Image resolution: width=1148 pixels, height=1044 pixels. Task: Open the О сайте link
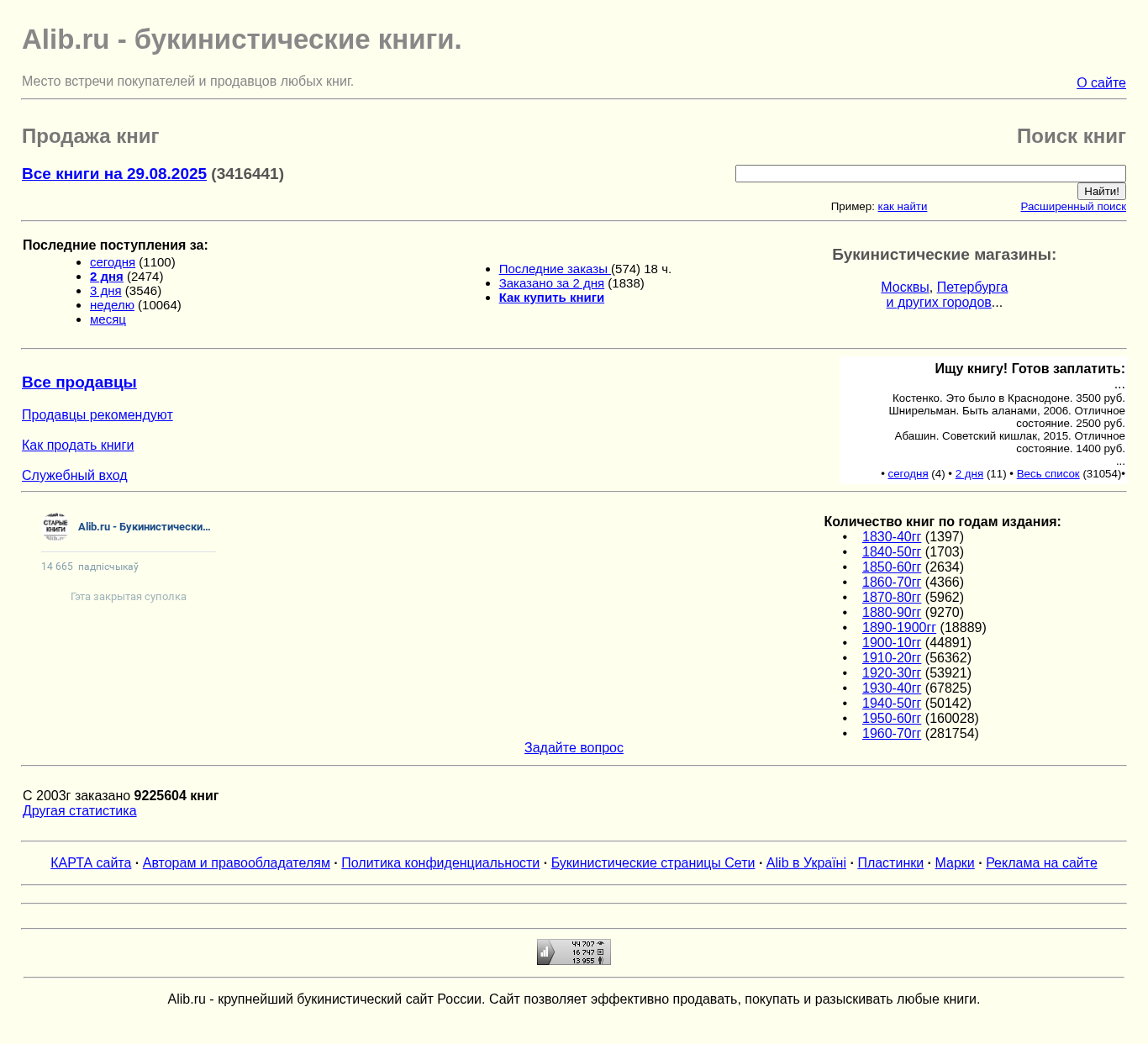(1101, 82)
